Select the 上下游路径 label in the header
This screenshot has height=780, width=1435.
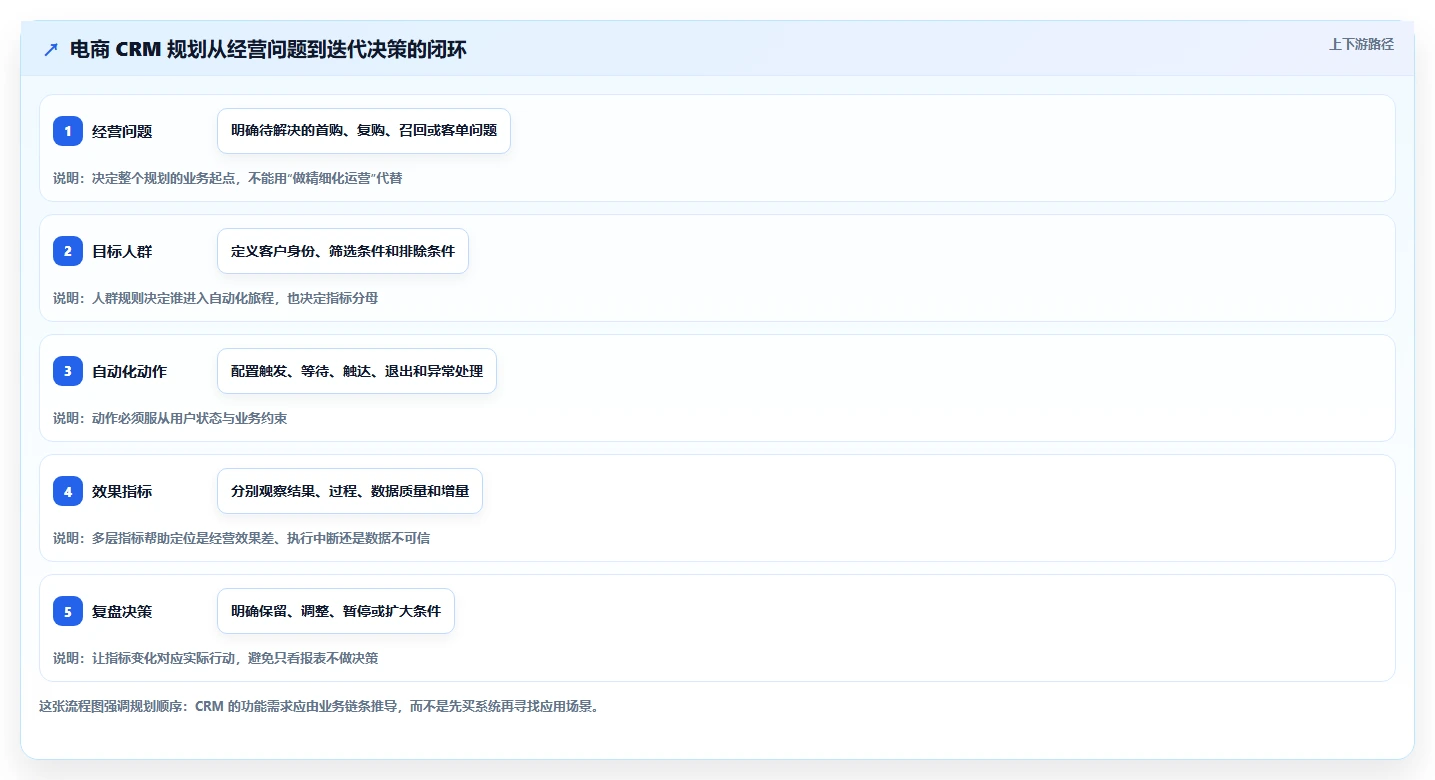pyautogui.click(x=1361, y=44)
